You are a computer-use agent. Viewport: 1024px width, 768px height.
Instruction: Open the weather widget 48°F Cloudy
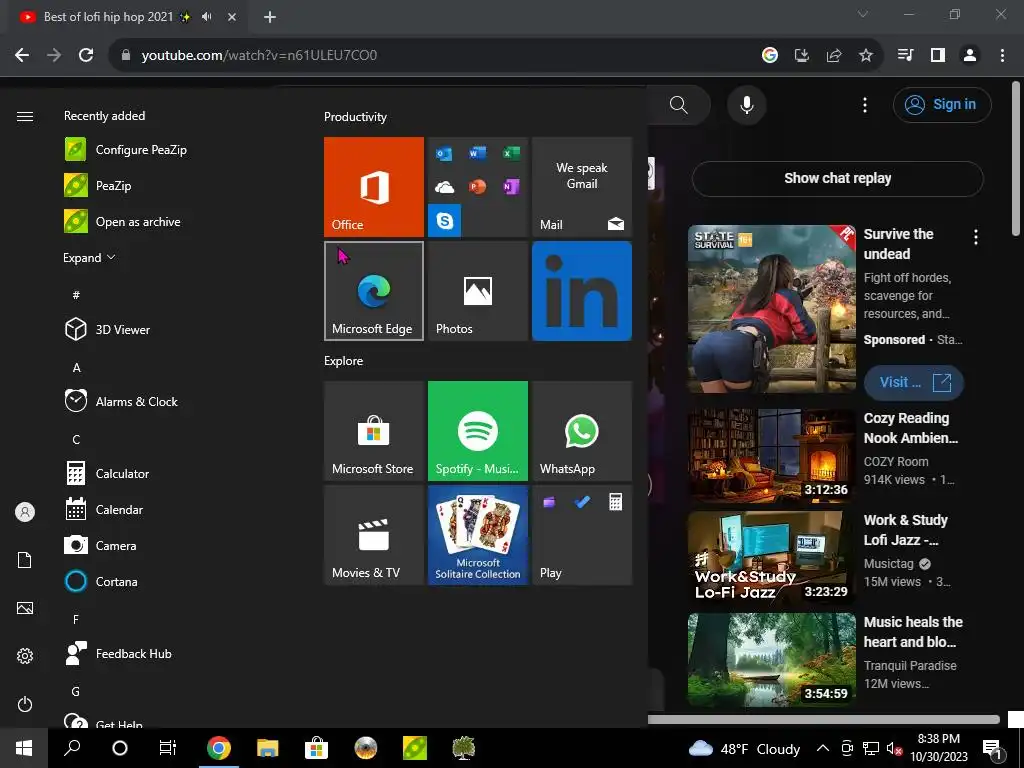tap(744, 748)
